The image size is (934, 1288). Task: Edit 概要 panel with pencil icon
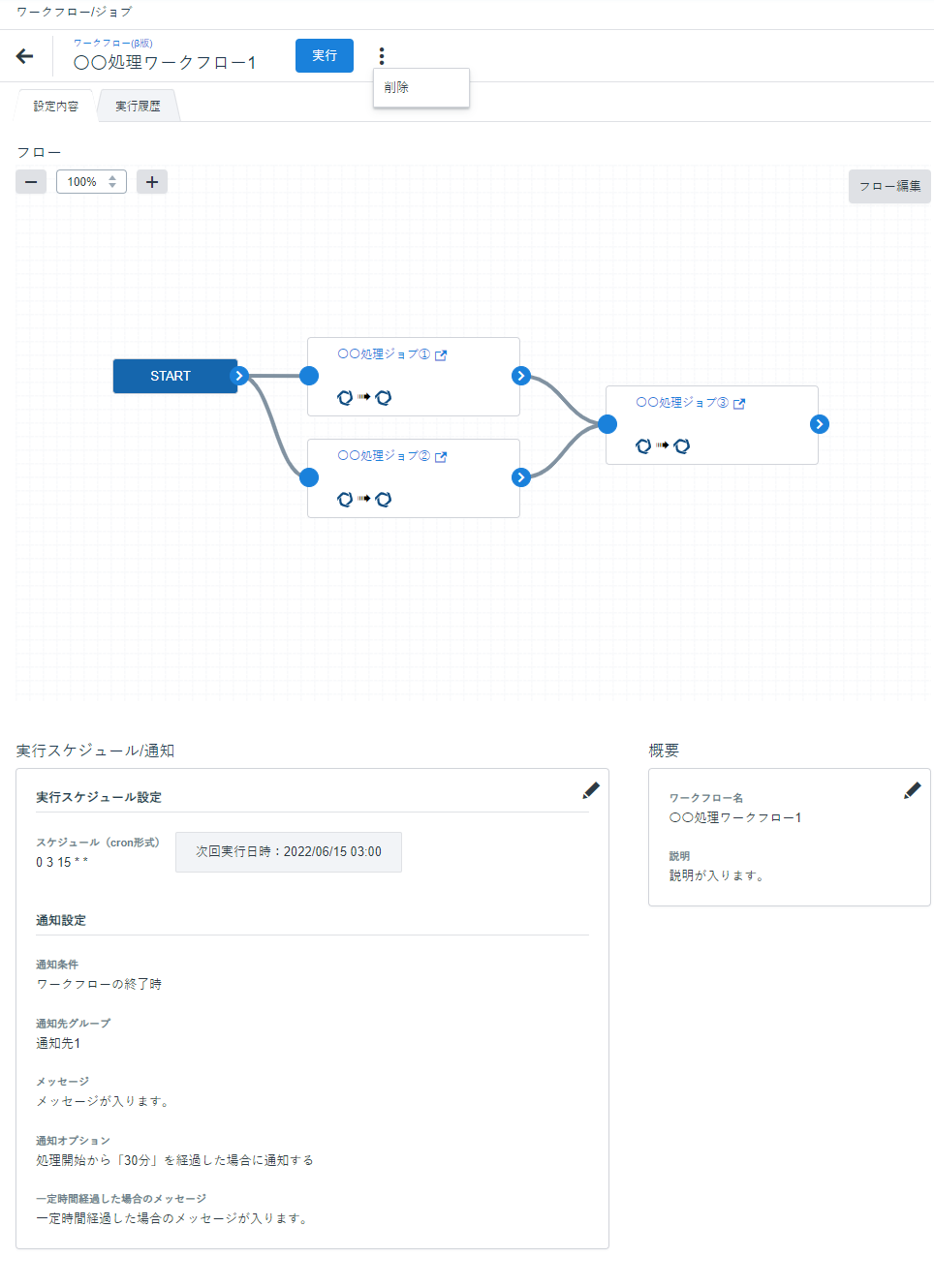tap(912, 790)
